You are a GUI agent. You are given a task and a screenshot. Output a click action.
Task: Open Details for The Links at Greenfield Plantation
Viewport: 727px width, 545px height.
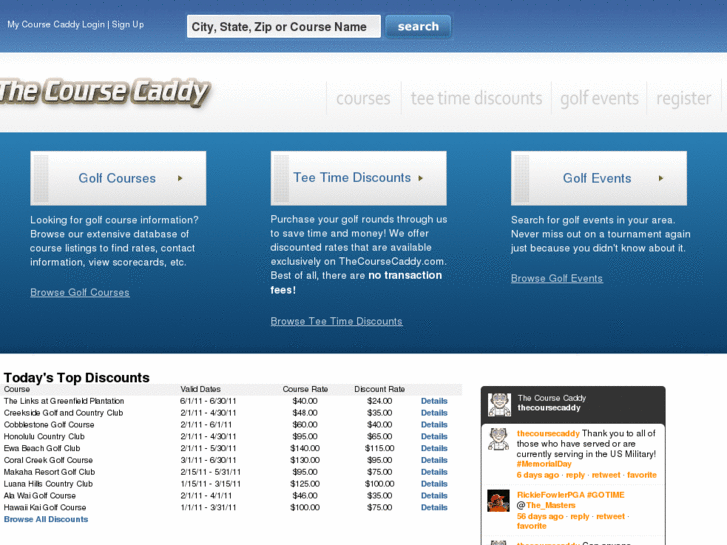[434, 401]
